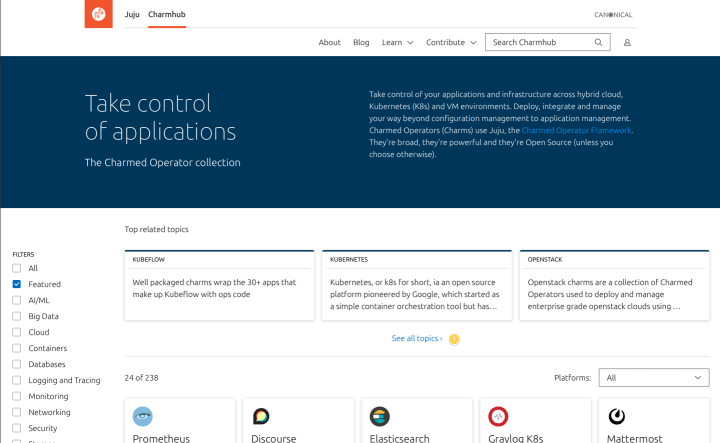Open the Graylog K8s charm title
Image resolution: width=720 pixels, height=443 pixels.
[516, 438]
